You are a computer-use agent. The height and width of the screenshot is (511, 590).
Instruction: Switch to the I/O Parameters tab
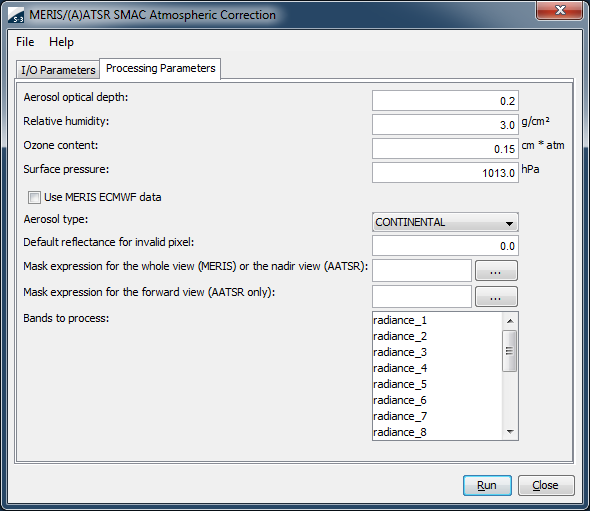58,70
